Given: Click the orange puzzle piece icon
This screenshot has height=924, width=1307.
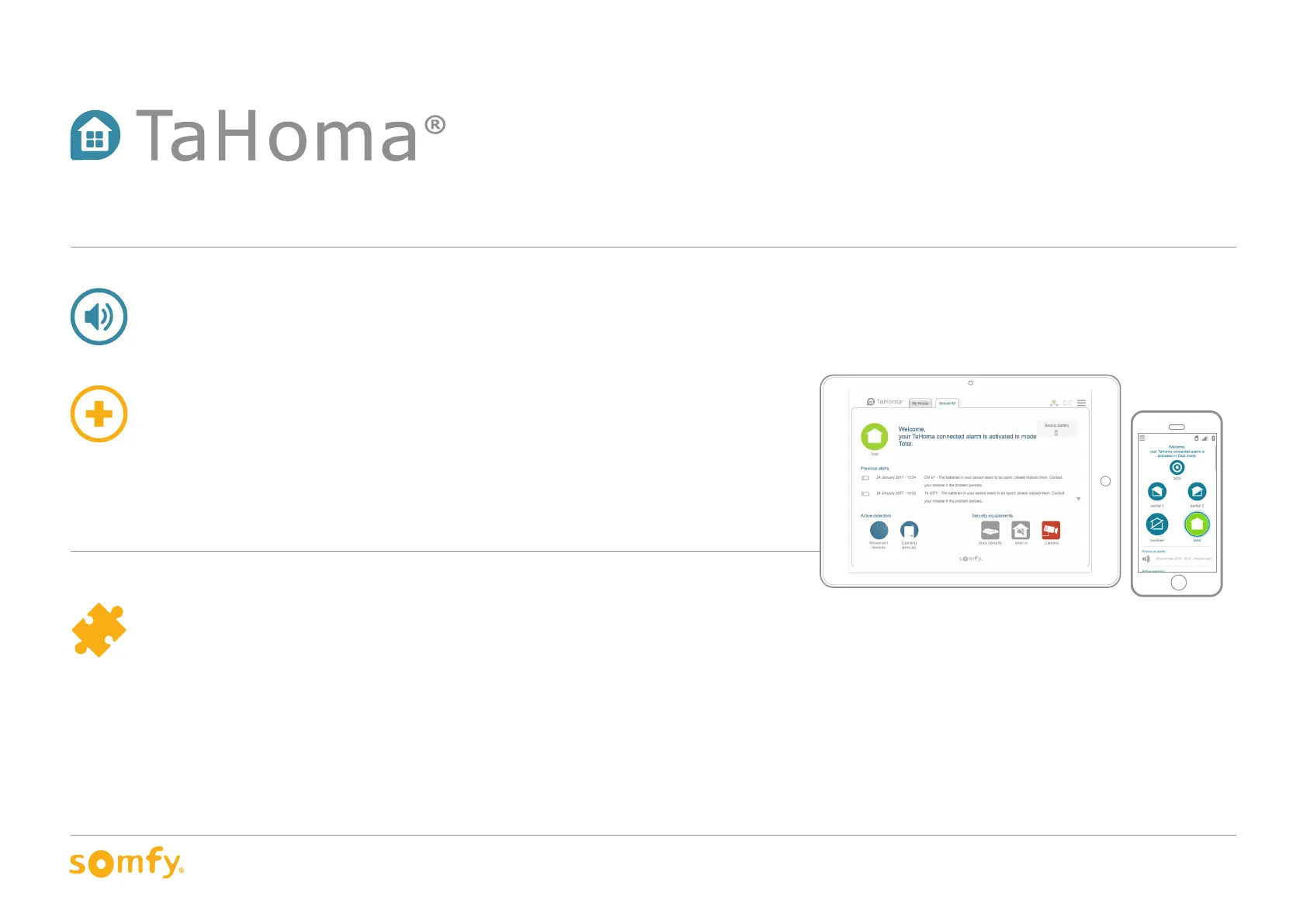Looking at the screenshot, I should 99,630.
